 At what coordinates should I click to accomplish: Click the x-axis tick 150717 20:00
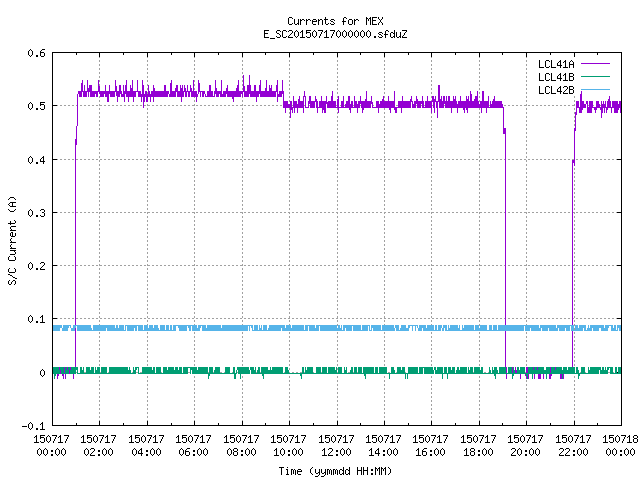point(525,445)
